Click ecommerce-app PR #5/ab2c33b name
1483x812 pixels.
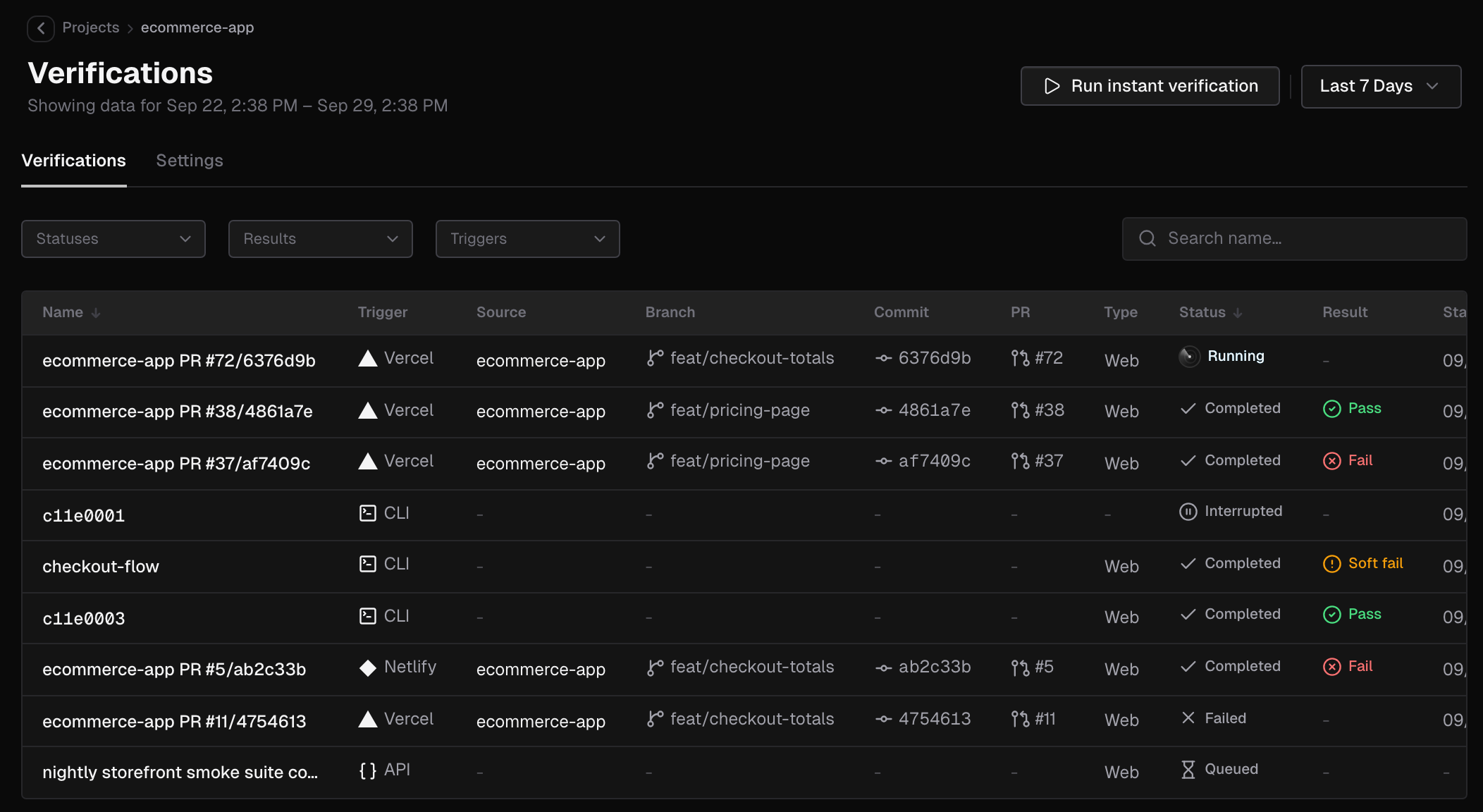[174, 670]
